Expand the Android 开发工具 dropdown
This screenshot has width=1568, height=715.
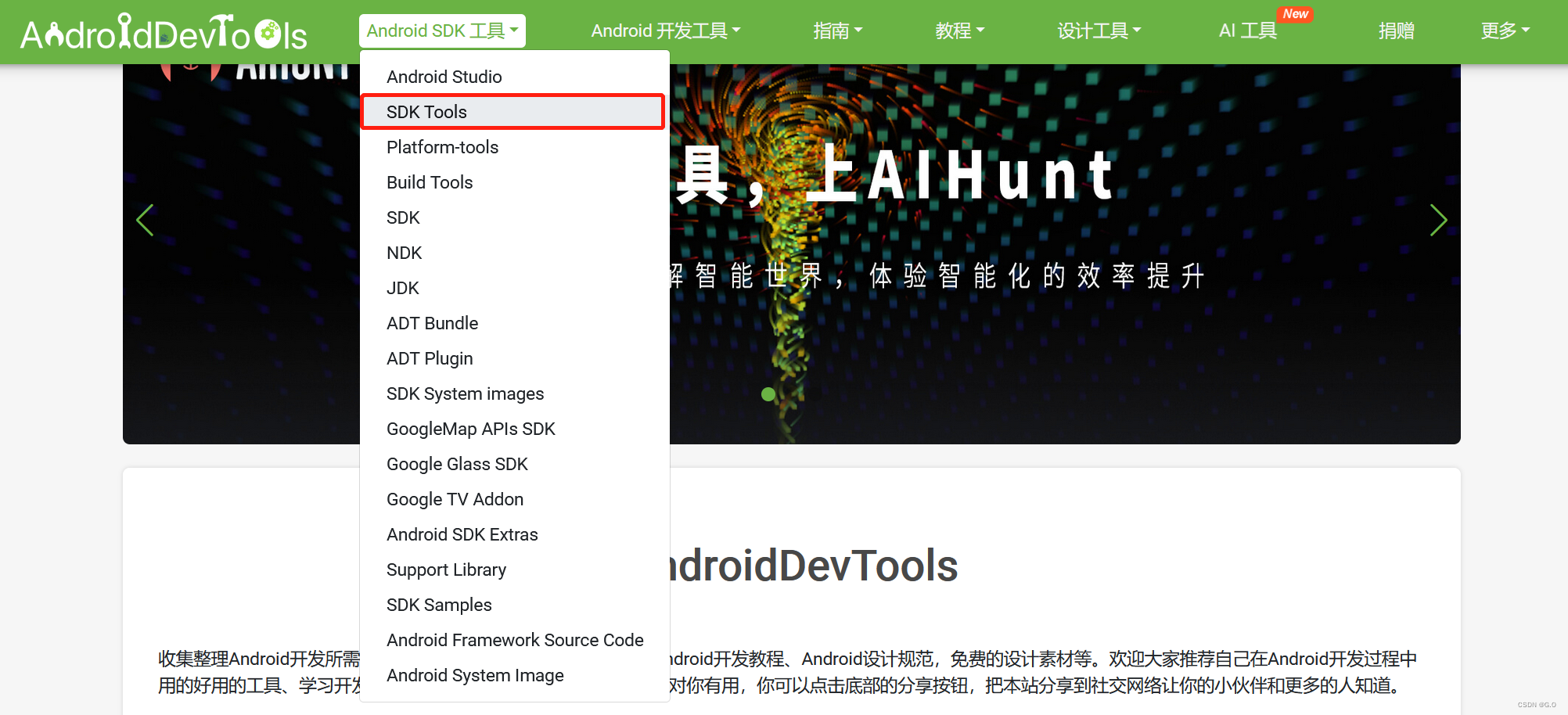pyautogui.click(x=665, y=31)
